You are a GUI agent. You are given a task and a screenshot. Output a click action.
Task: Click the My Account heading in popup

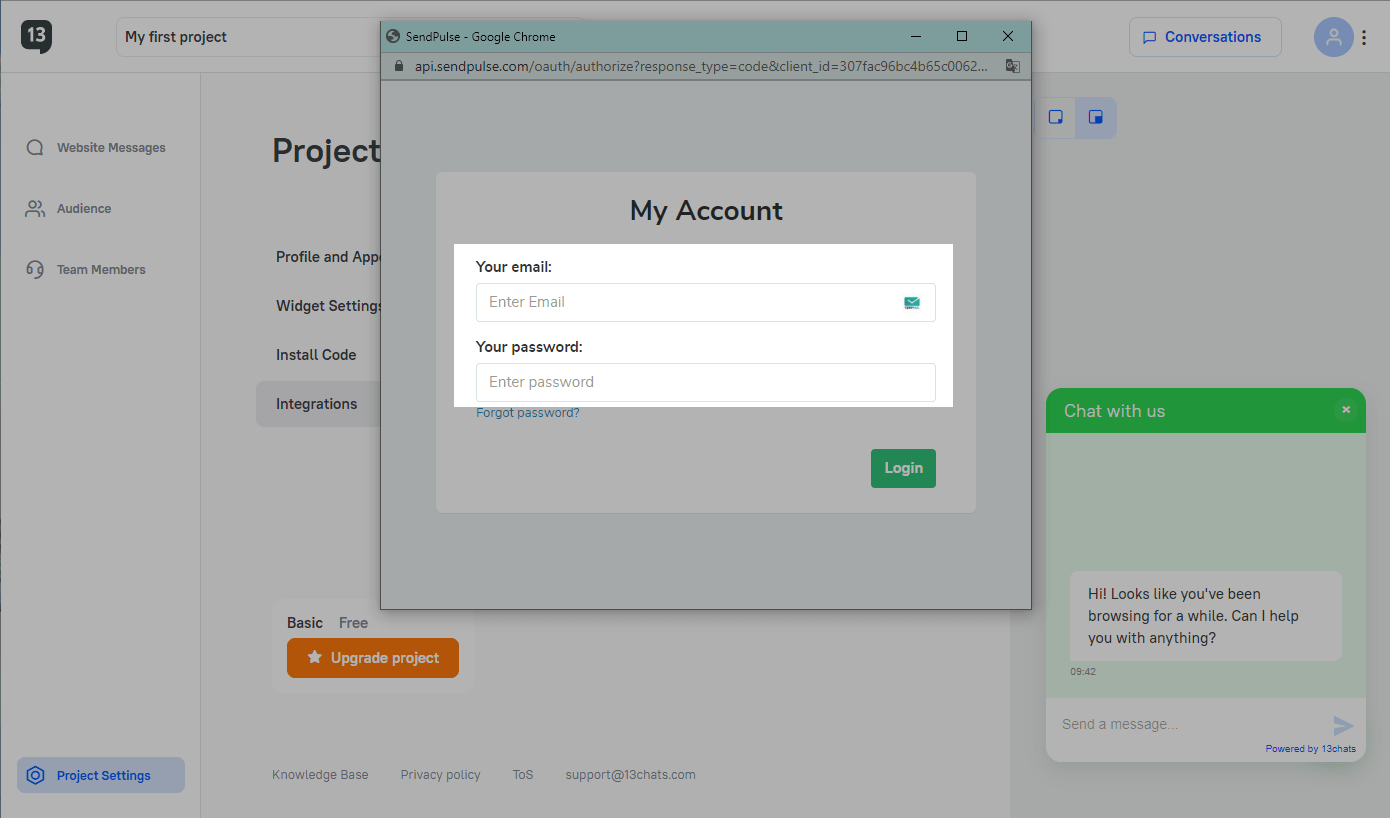pos(706,211)
